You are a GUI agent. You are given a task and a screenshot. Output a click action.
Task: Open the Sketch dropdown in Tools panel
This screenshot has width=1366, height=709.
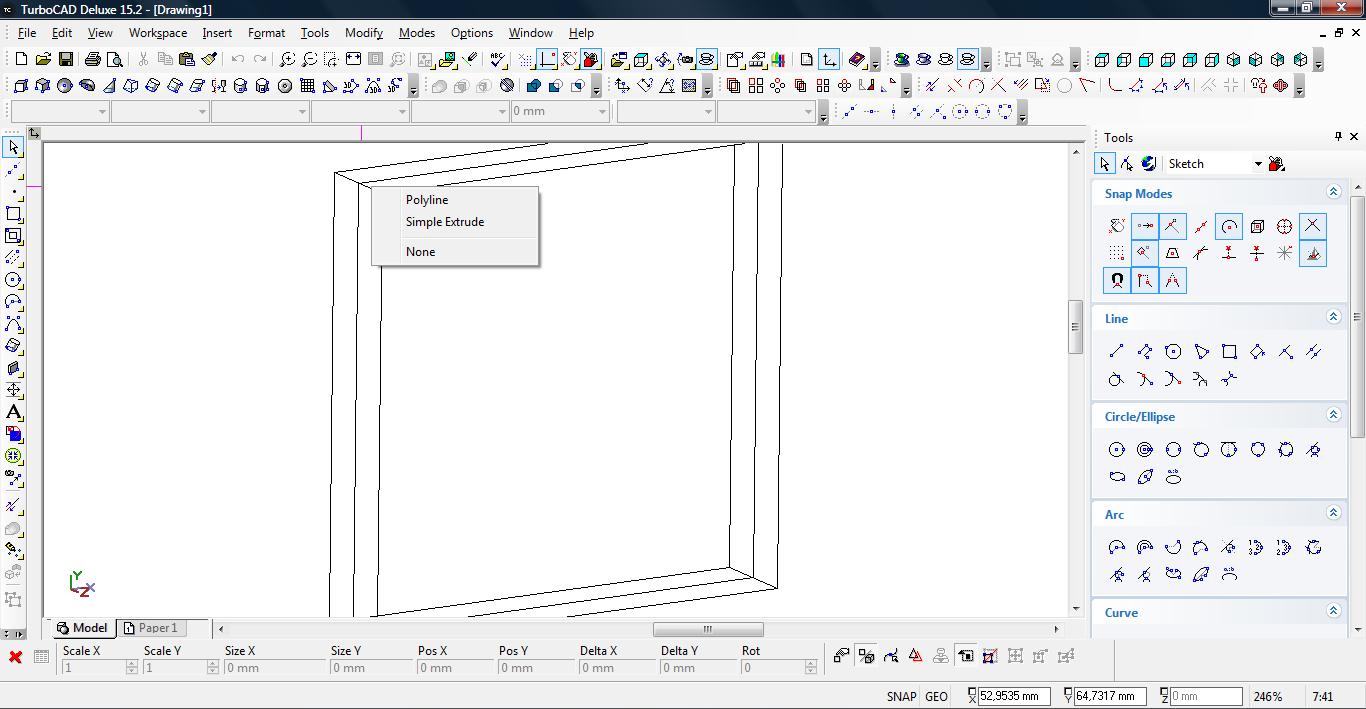coord(1258,164)
